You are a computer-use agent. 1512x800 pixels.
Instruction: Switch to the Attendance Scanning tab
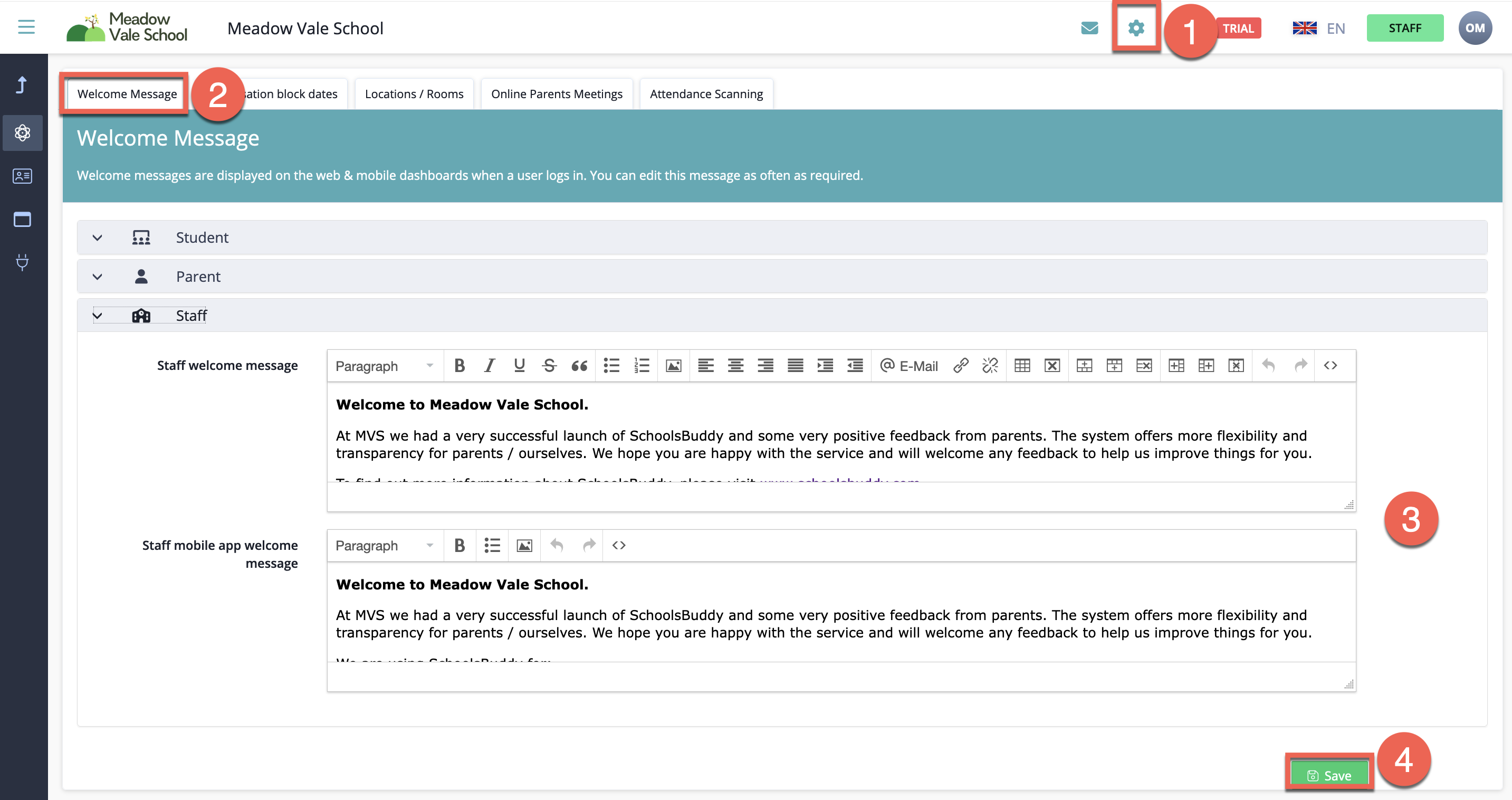(706, 93)
